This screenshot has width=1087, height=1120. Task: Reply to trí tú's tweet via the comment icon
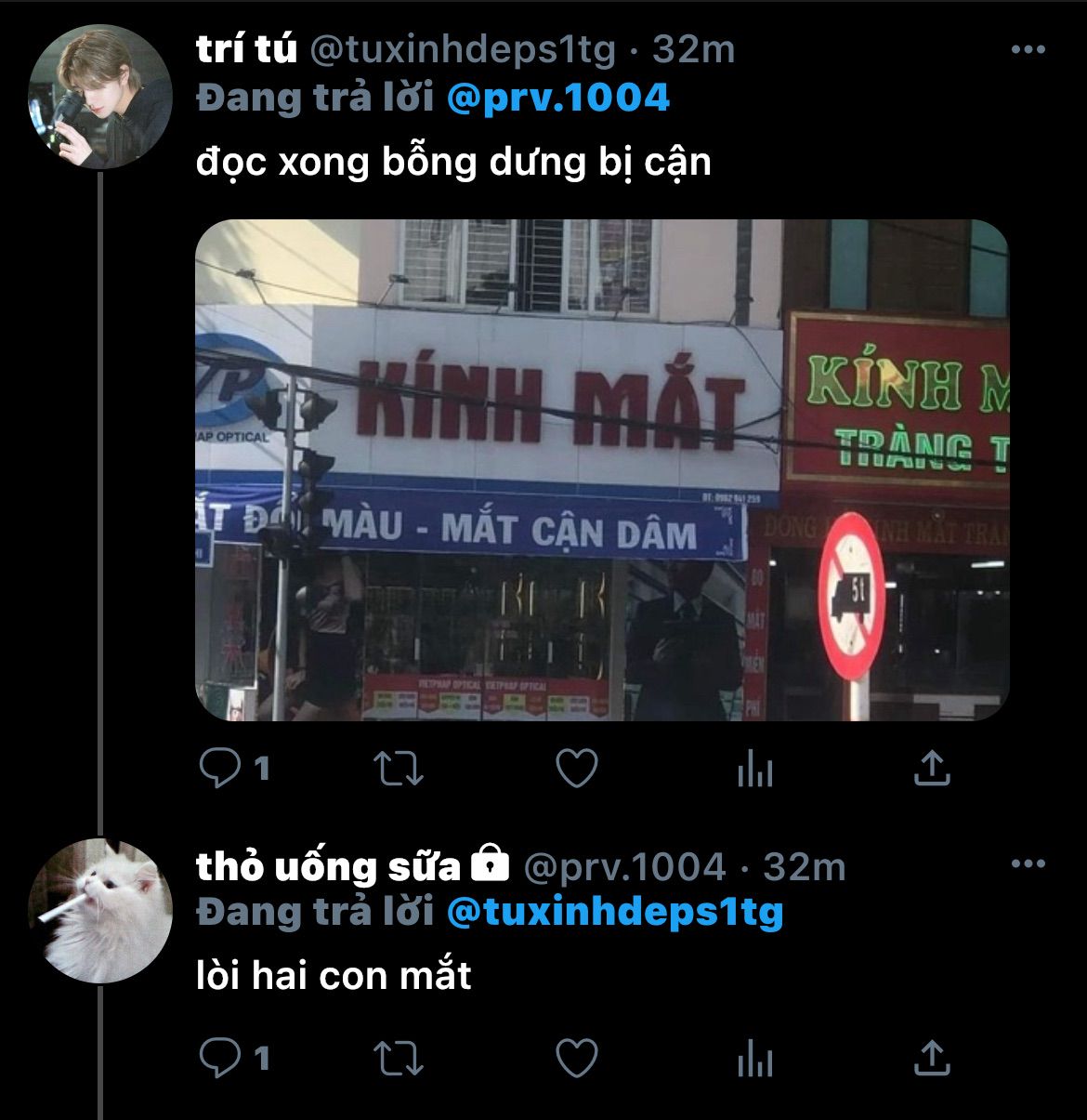pos(220,769)
